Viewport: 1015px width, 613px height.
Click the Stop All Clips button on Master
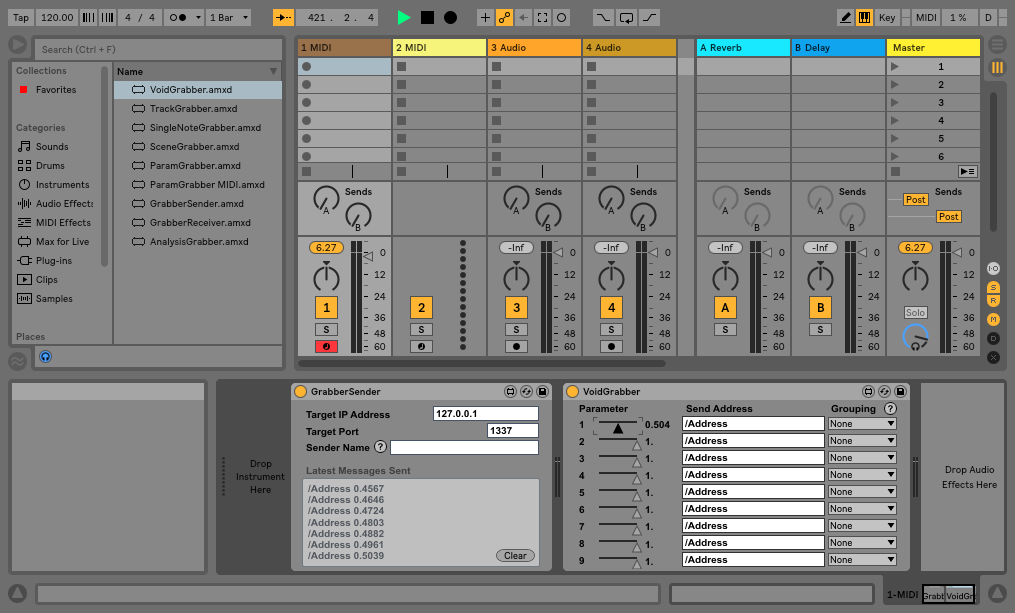pyautogui.click(x=895, y=172)
